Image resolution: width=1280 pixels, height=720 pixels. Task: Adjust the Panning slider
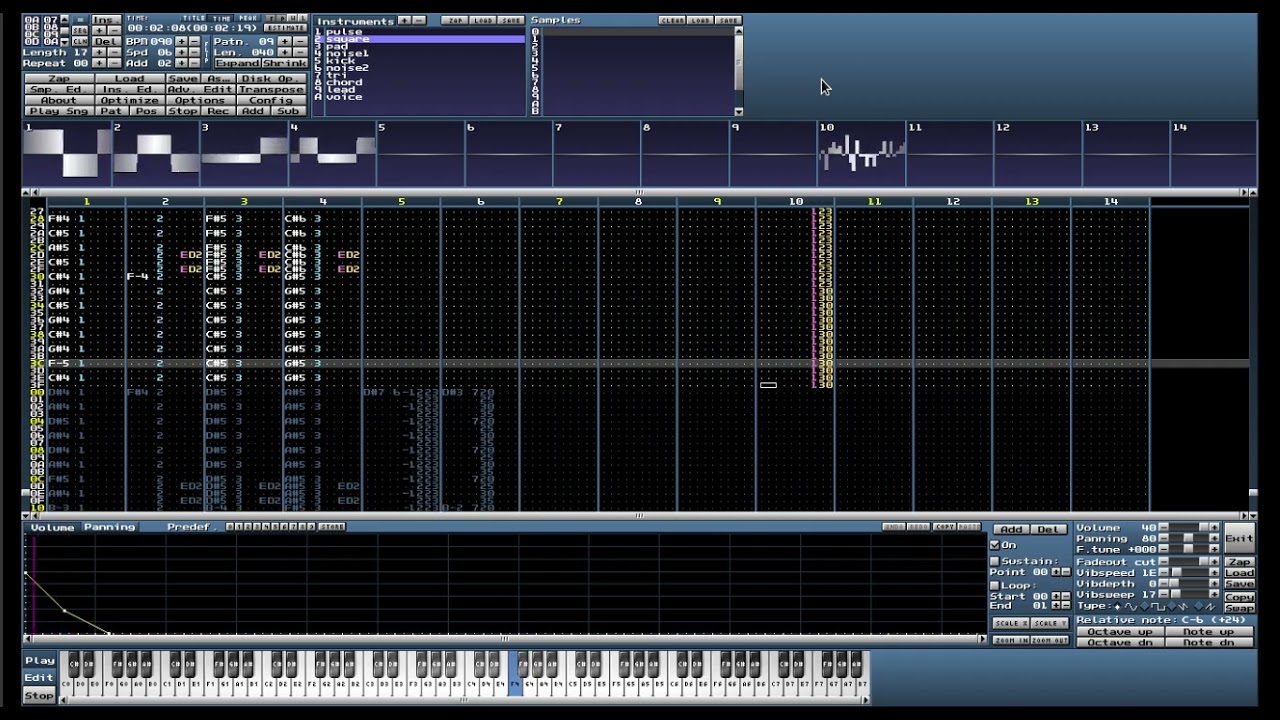(x=1189, y=538)
